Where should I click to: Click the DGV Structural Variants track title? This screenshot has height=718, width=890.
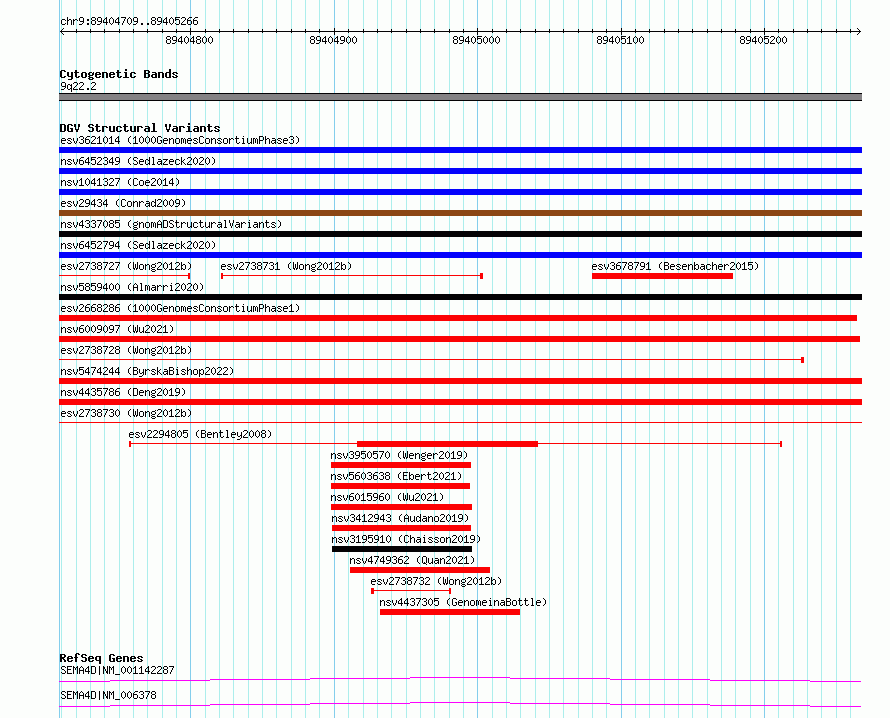[x=140, y=128]
